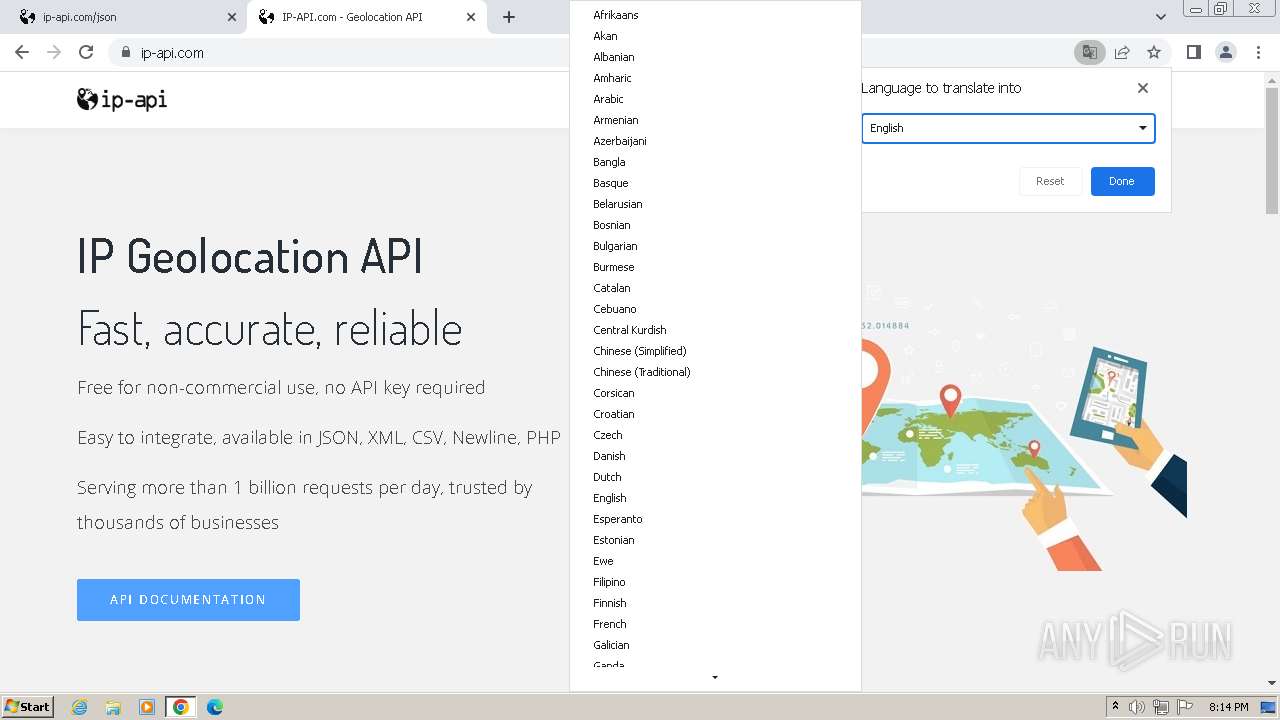Screen dimensions: 1280x720
Task: Open the tab search chevron
Action: tap(1160, 17)
